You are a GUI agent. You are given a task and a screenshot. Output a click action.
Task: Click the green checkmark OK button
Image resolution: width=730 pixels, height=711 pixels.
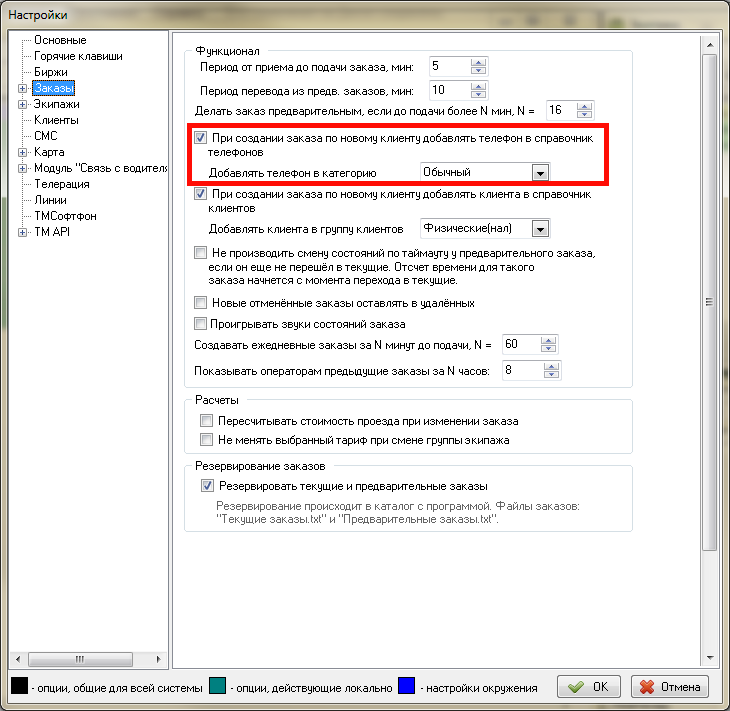pyautogui.click(x=589, y=687)
